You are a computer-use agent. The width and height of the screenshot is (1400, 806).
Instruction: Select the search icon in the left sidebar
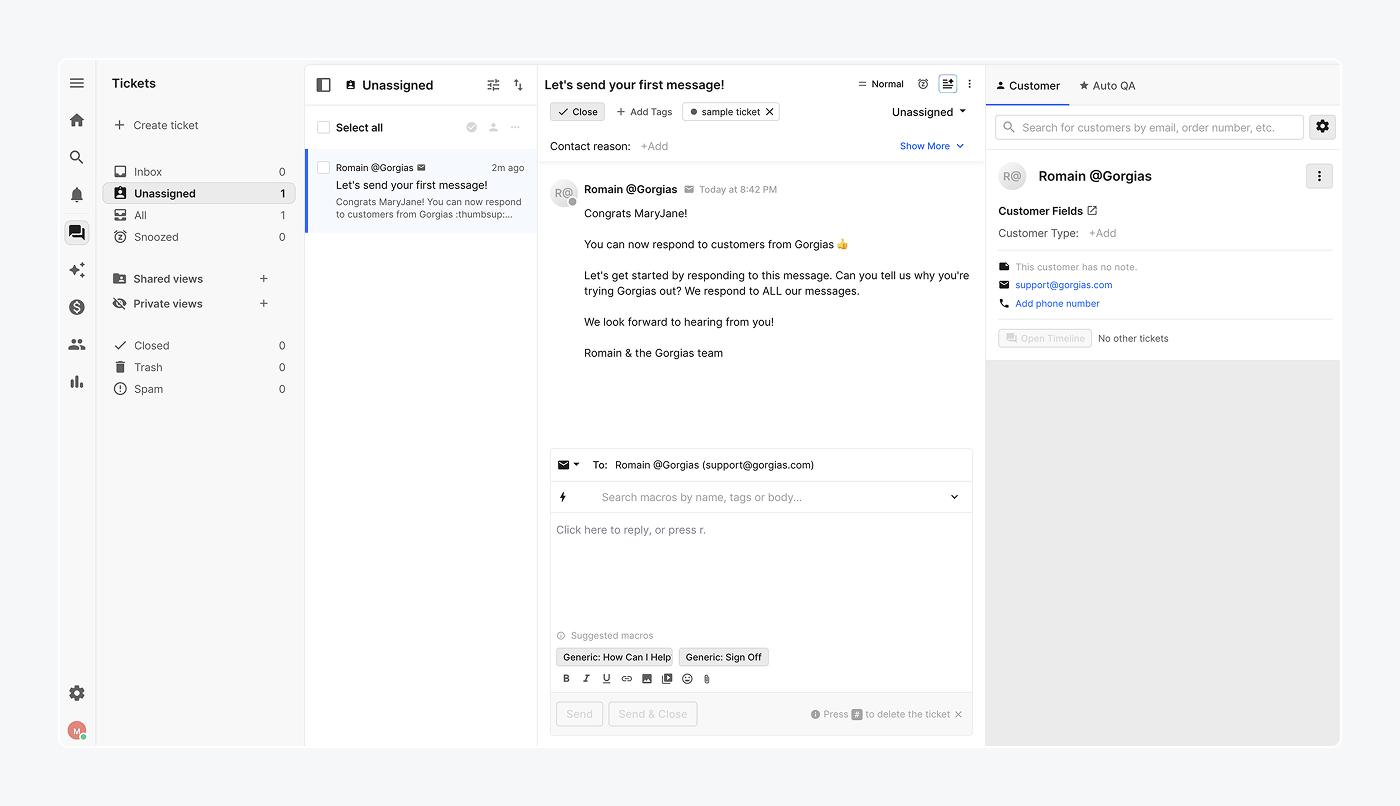[x=76, y=157]
